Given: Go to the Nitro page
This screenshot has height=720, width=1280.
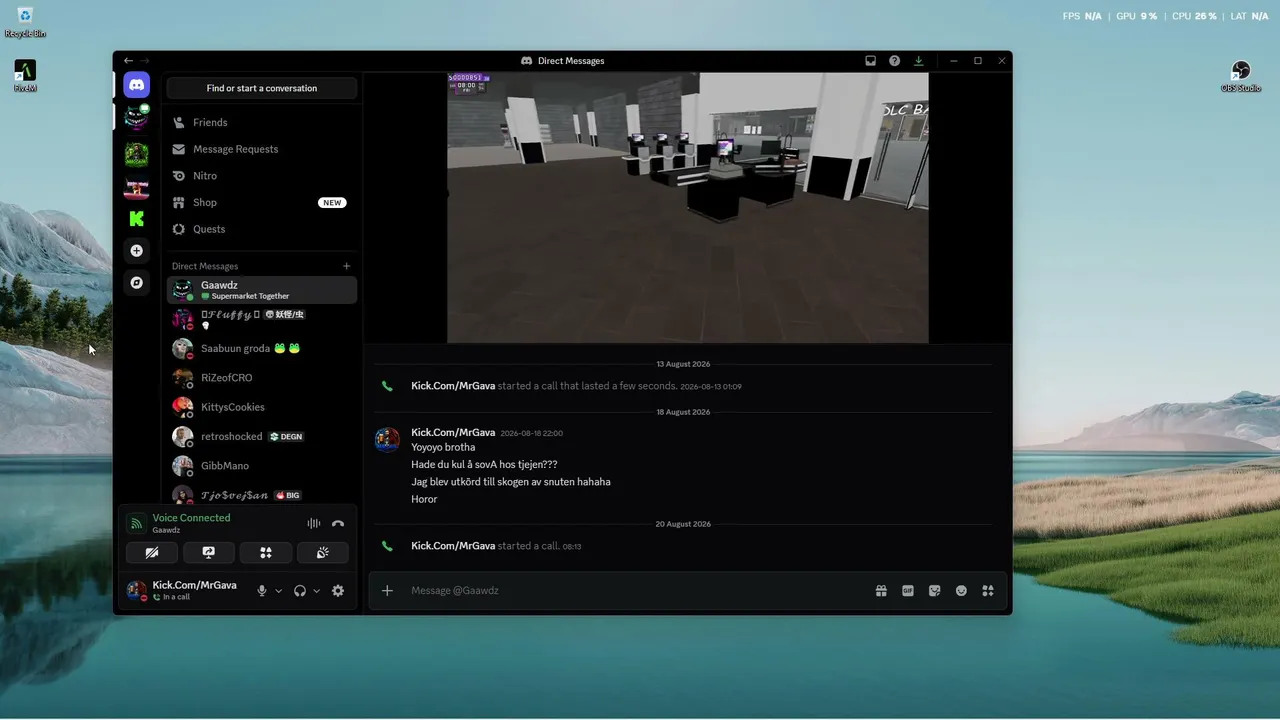Looking at the screenshot, I should tap(262, 176).
